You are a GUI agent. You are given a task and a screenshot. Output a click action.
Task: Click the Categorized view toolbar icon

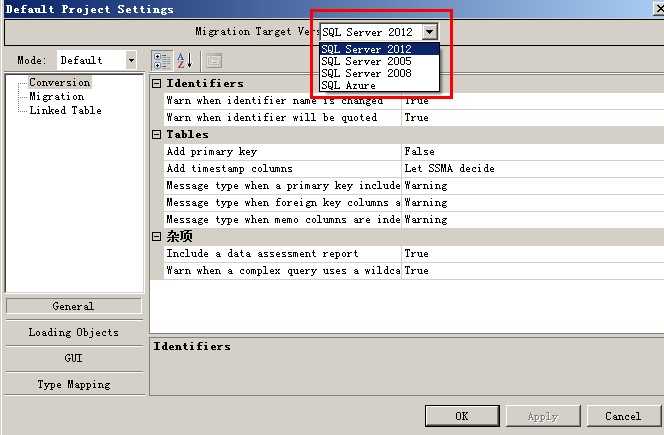tap(162, 60)
